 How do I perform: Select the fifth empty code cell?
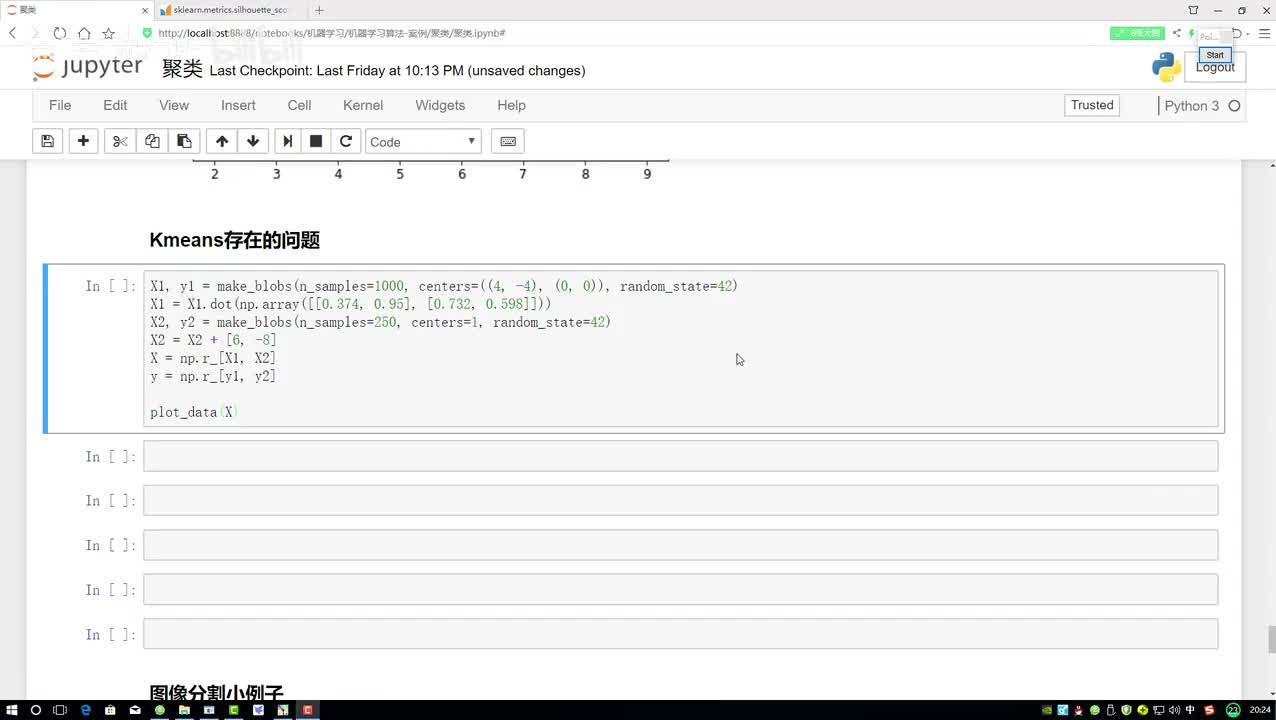pos(680,634)
